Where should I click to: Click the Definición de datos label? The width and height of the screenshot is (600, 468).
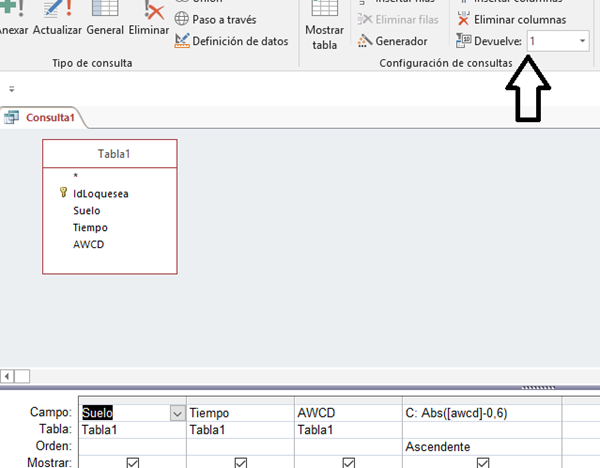(240, 41)
